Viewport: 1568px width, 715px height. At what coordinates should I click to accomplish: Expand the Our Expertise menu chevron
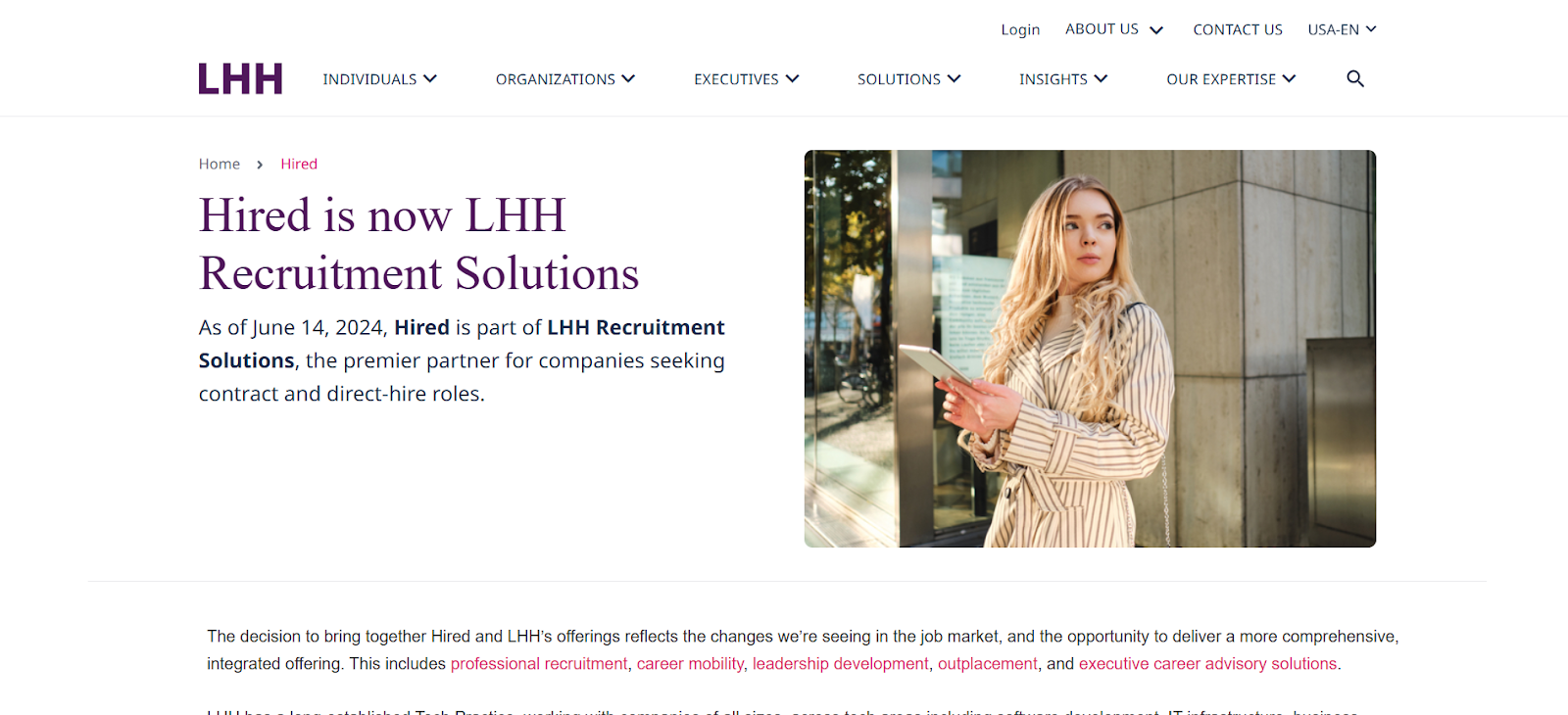click(x=1289, y=78)
